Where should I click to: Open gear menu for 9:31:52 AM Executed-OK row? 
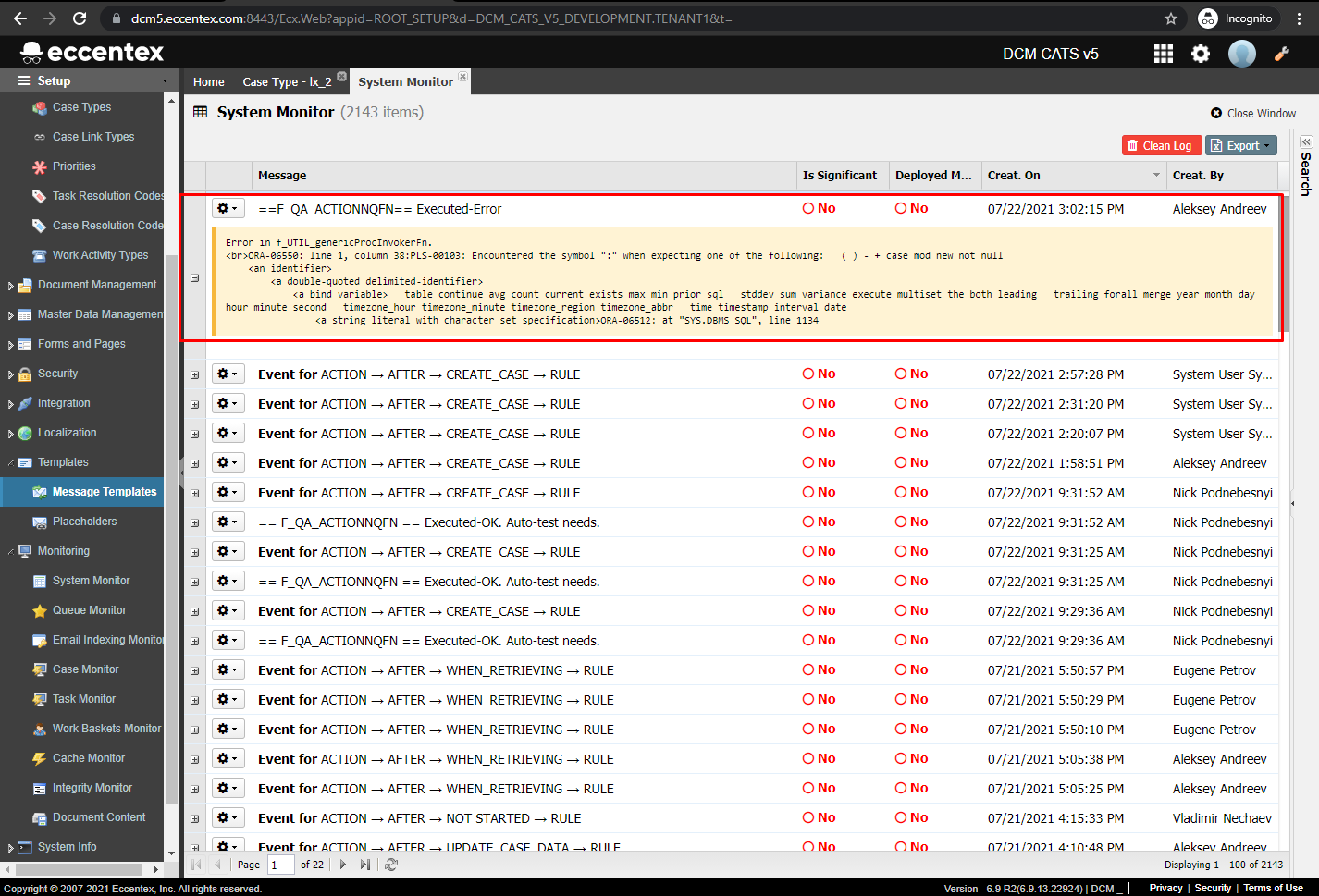point(228,522)
